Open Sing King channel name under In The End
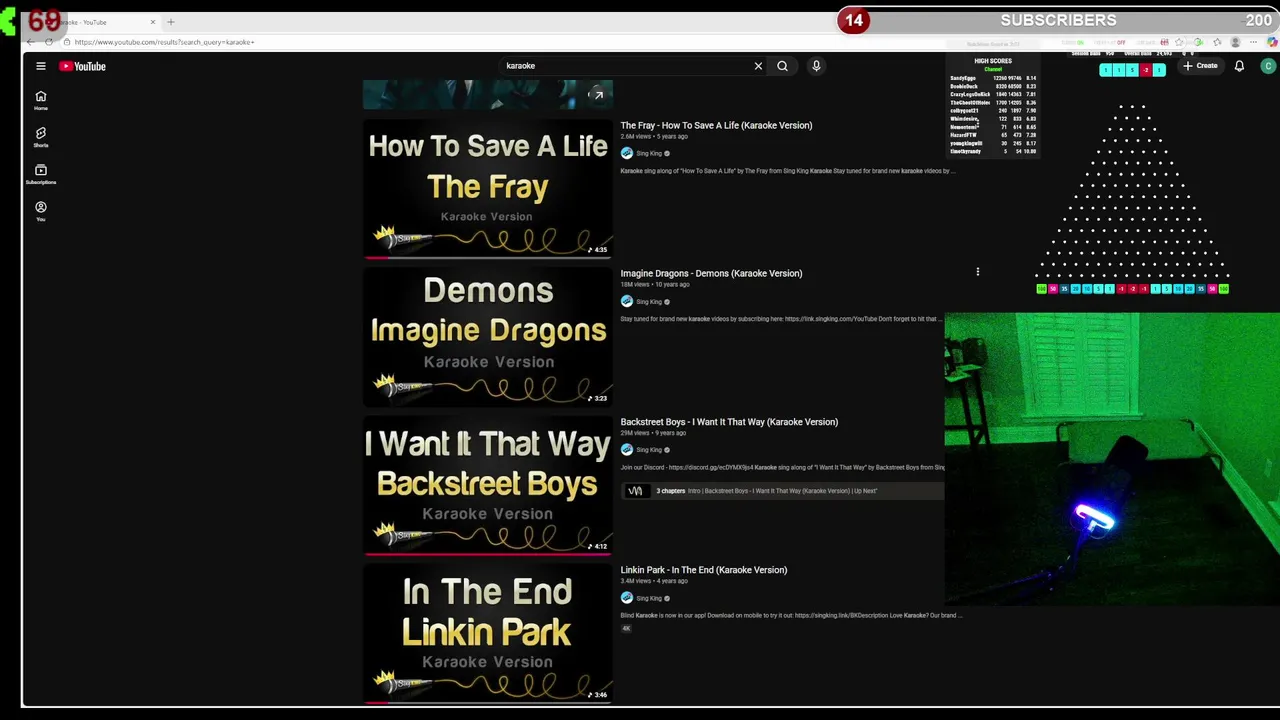 click(649, 598)
